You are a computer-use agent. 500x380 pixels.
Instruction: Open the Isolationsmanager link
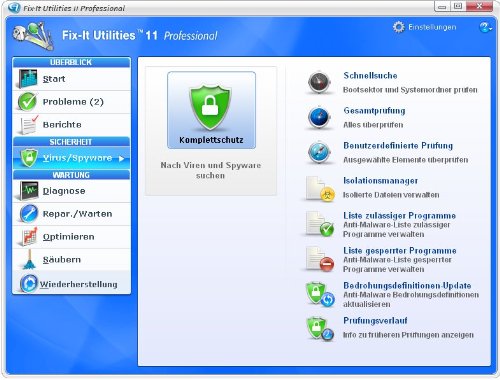pyautogui.click(x=380, y=181)
